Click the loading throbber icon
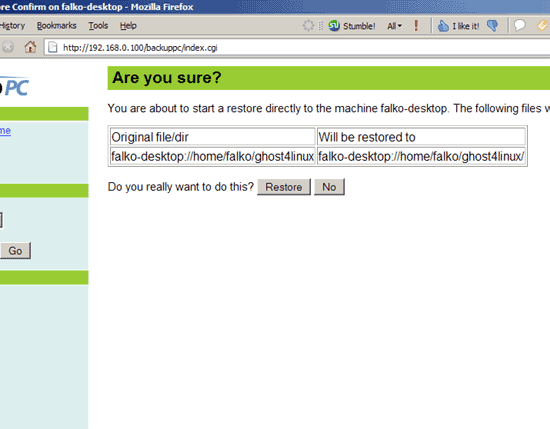 [308, 26]
